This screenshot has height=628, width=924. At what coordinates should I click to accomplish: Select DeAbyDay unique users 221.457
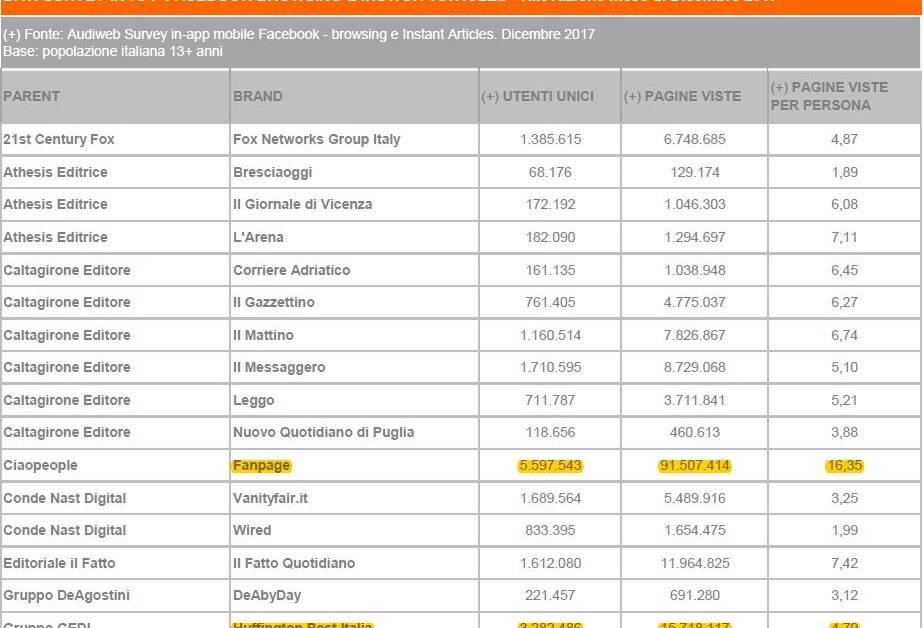point(550,595)
